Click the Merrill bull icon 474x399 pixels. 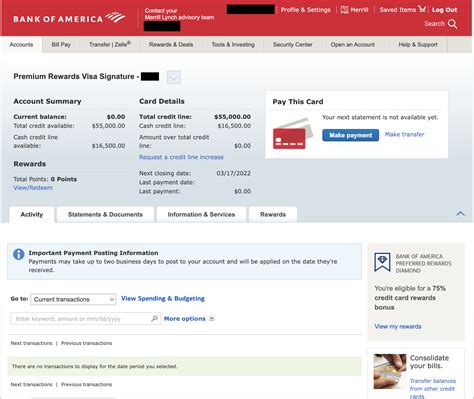(344, 10)
